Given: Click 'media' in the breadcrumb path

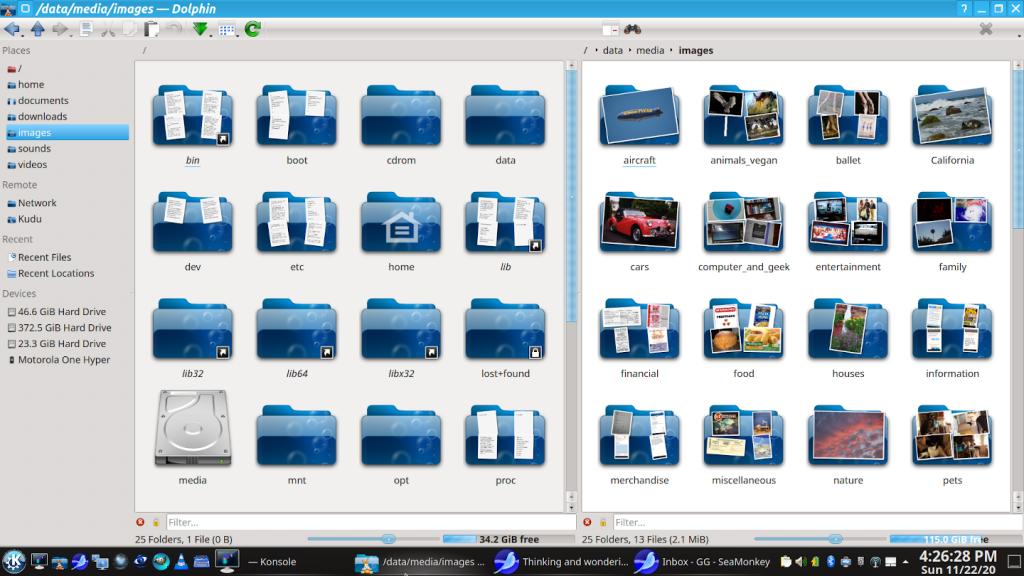Looking at the screenshot, I should pos(650,50).
